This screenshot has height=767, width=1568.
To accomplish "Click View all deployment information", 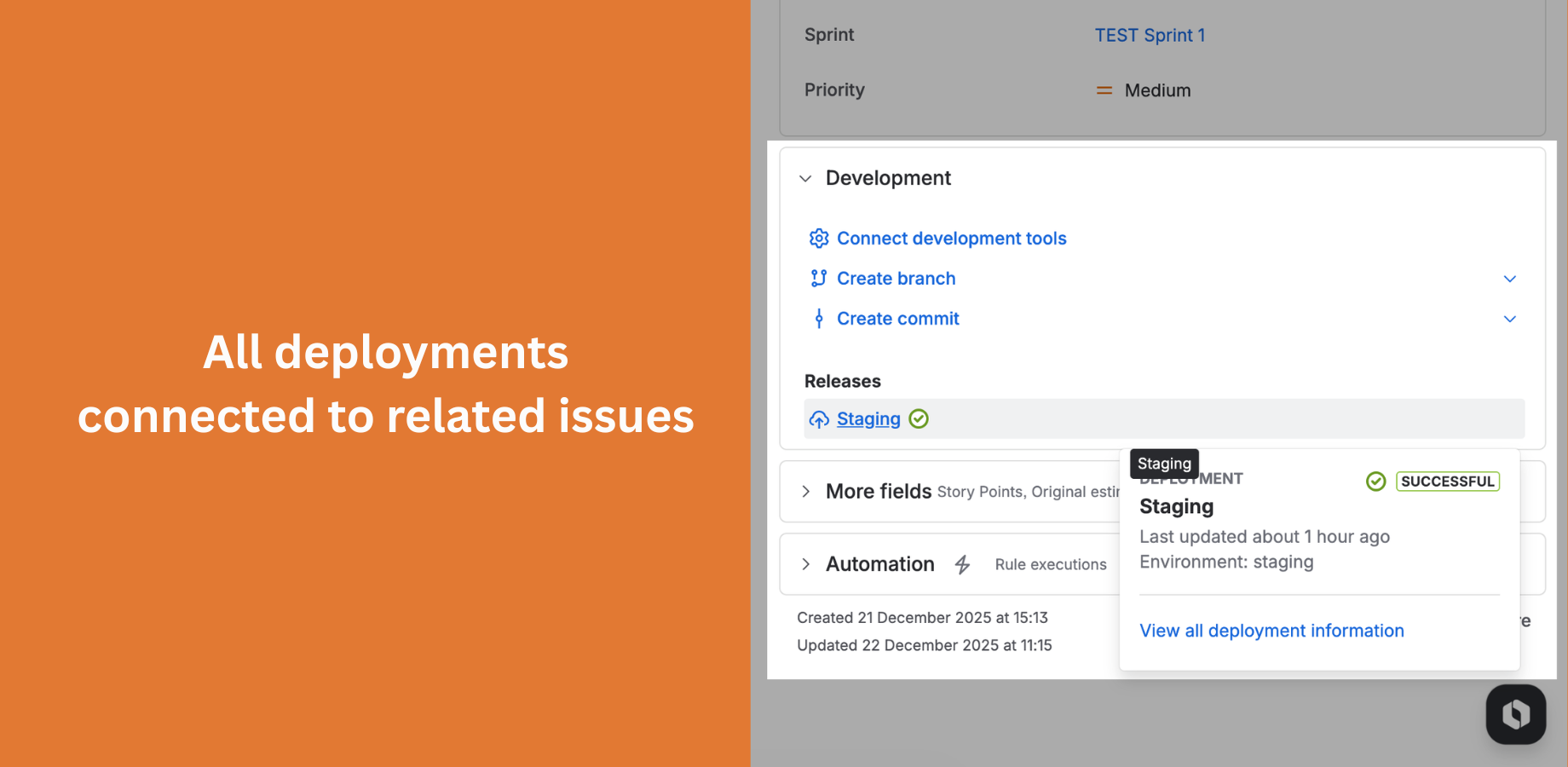I will click(x=1271, y=631).
